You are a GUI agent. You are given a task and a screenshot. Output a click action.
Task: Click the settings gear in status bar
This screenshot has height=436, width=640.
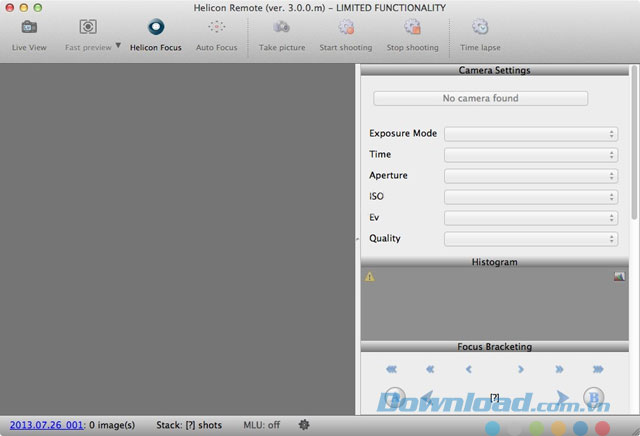[304, 425]
